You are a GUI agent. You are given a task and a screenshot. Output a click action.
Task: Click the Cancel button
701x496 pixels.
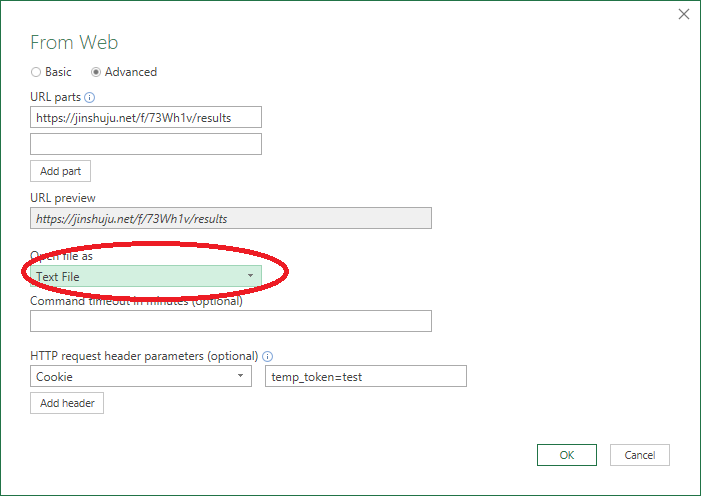click(640, 455)
